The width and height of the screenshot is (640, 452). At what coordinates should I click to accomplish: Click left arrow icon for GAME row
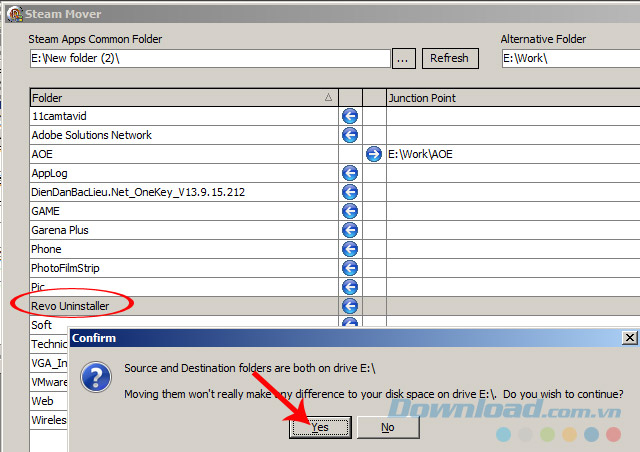tap(350, 211)
